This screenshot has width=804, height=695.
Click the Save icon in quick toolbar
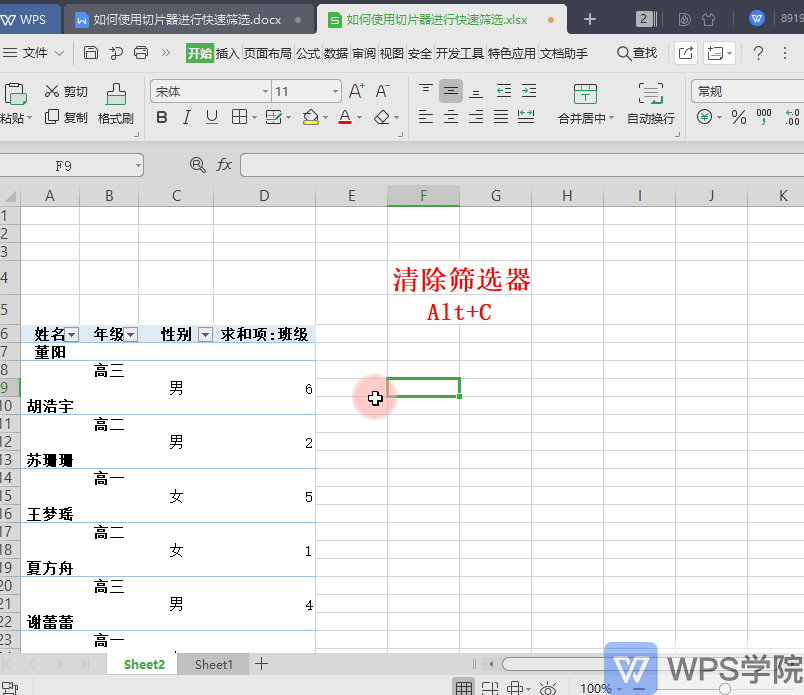(91, 52)
